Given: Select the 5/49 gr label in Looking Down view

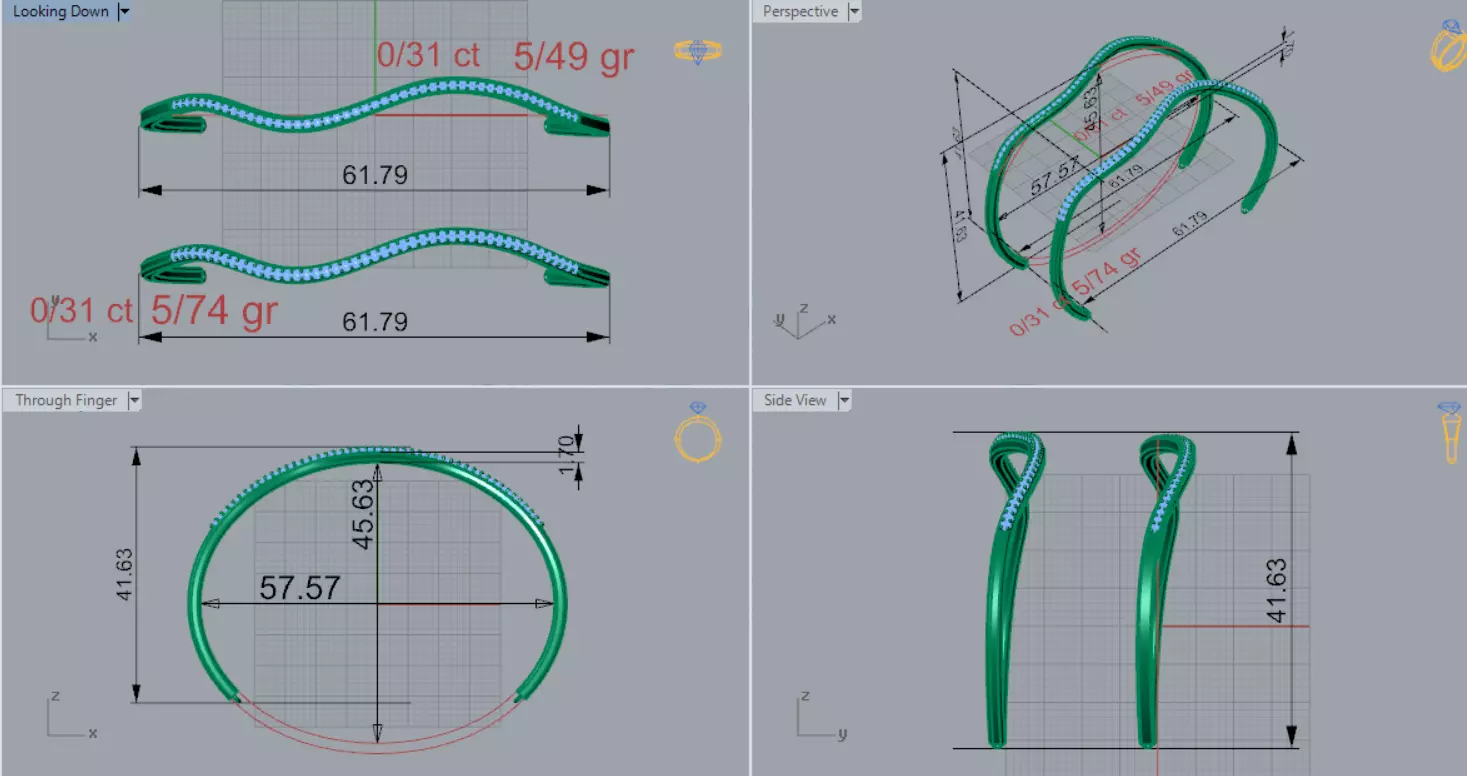Looking at the screenshot, I should (x=574, y=57).
